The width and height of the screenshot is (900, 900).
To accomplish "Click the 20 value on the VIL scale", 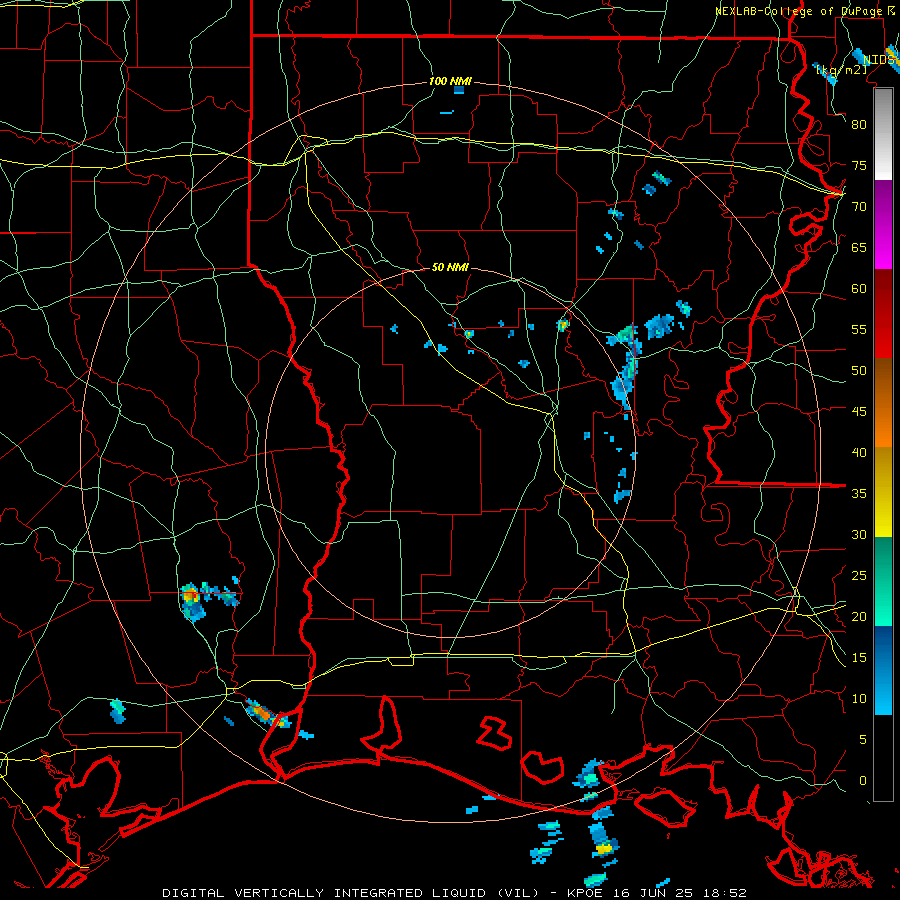I will pos(859,617).
